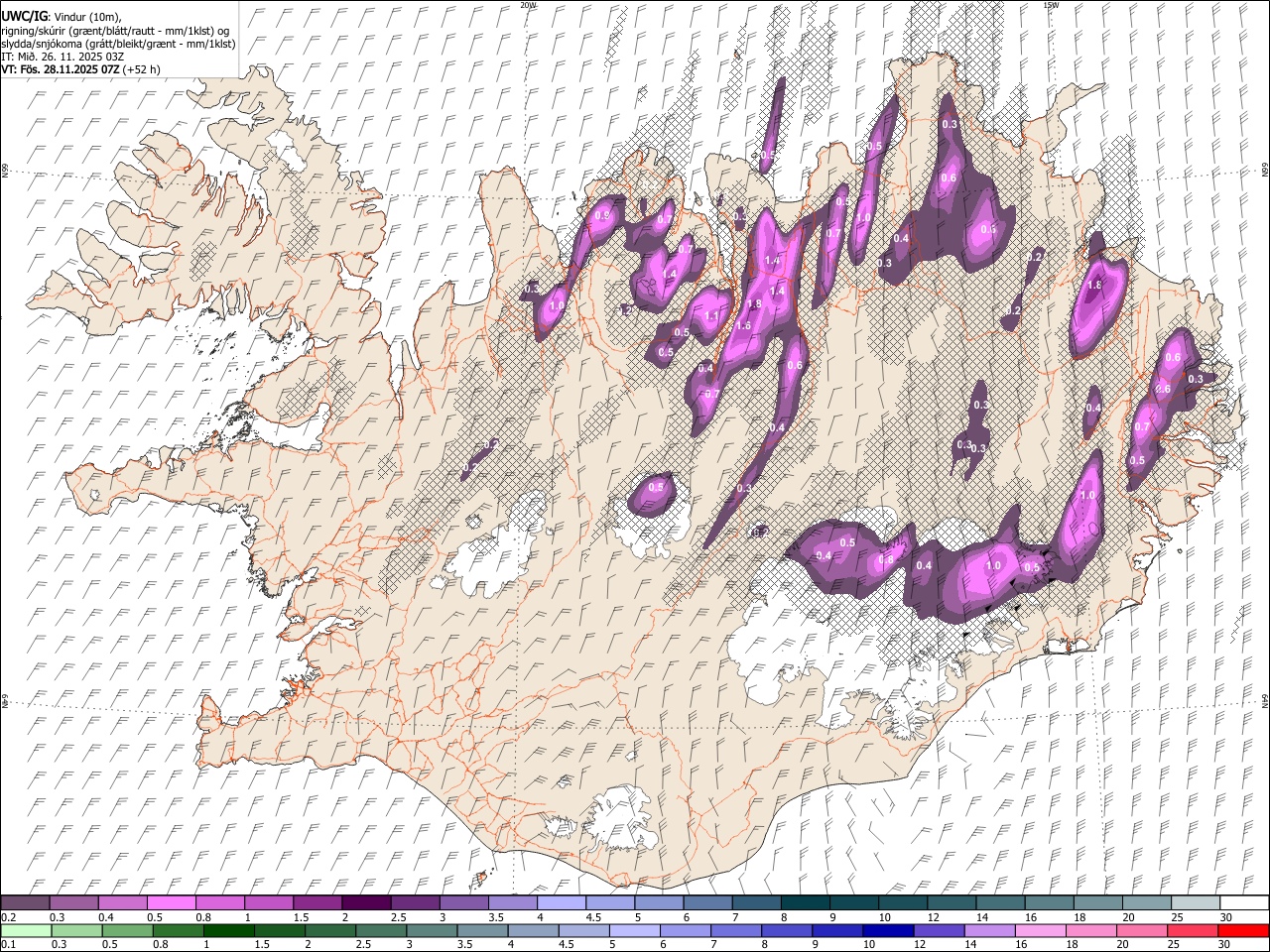Click the upper legend swatch starting at 18
This screenshot has height=952, width=1270.
click(x=1096, y=903)
